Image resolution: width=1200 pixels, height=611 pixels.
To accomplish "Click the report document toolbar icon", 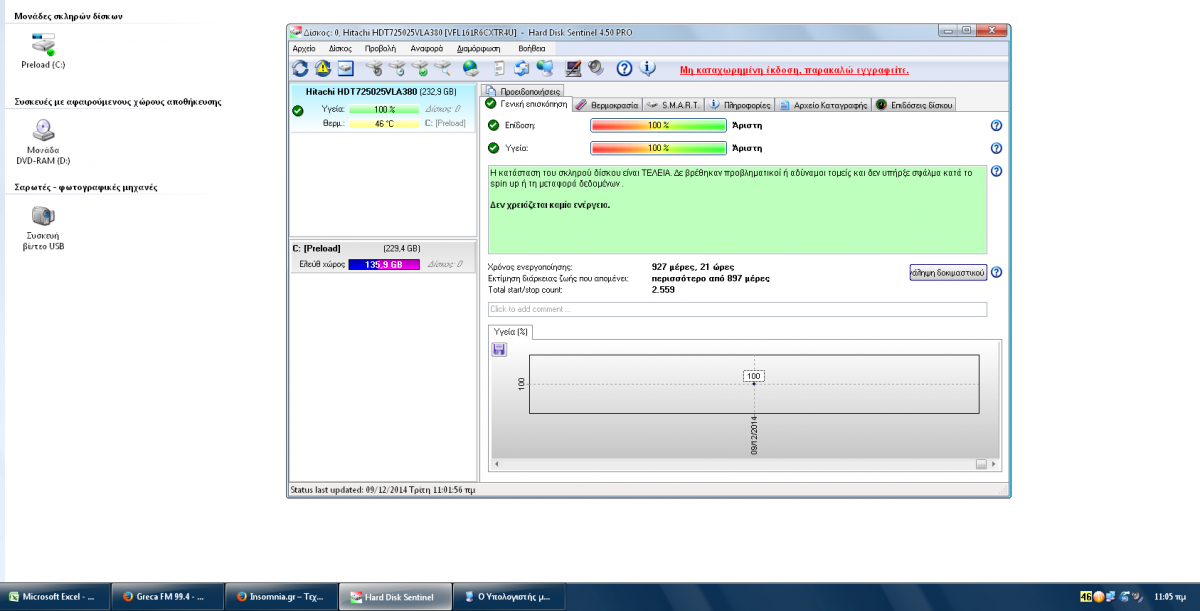I will (498, 69).
